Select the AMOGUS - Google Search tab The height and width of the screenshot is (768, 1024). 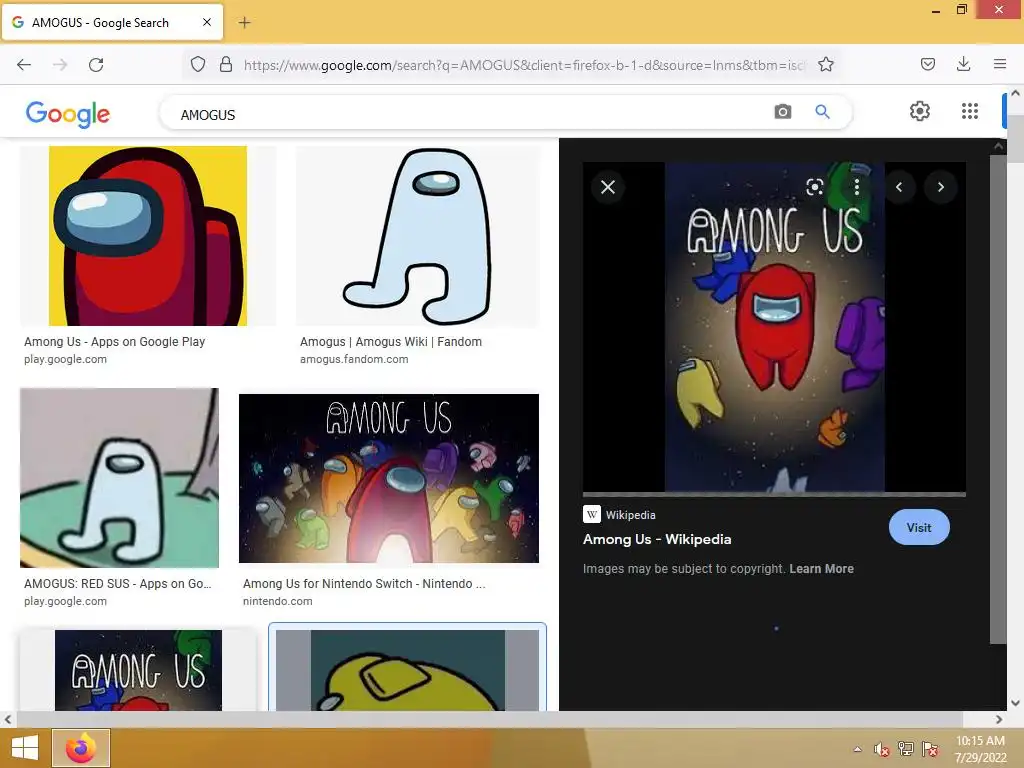click(112, 22)
